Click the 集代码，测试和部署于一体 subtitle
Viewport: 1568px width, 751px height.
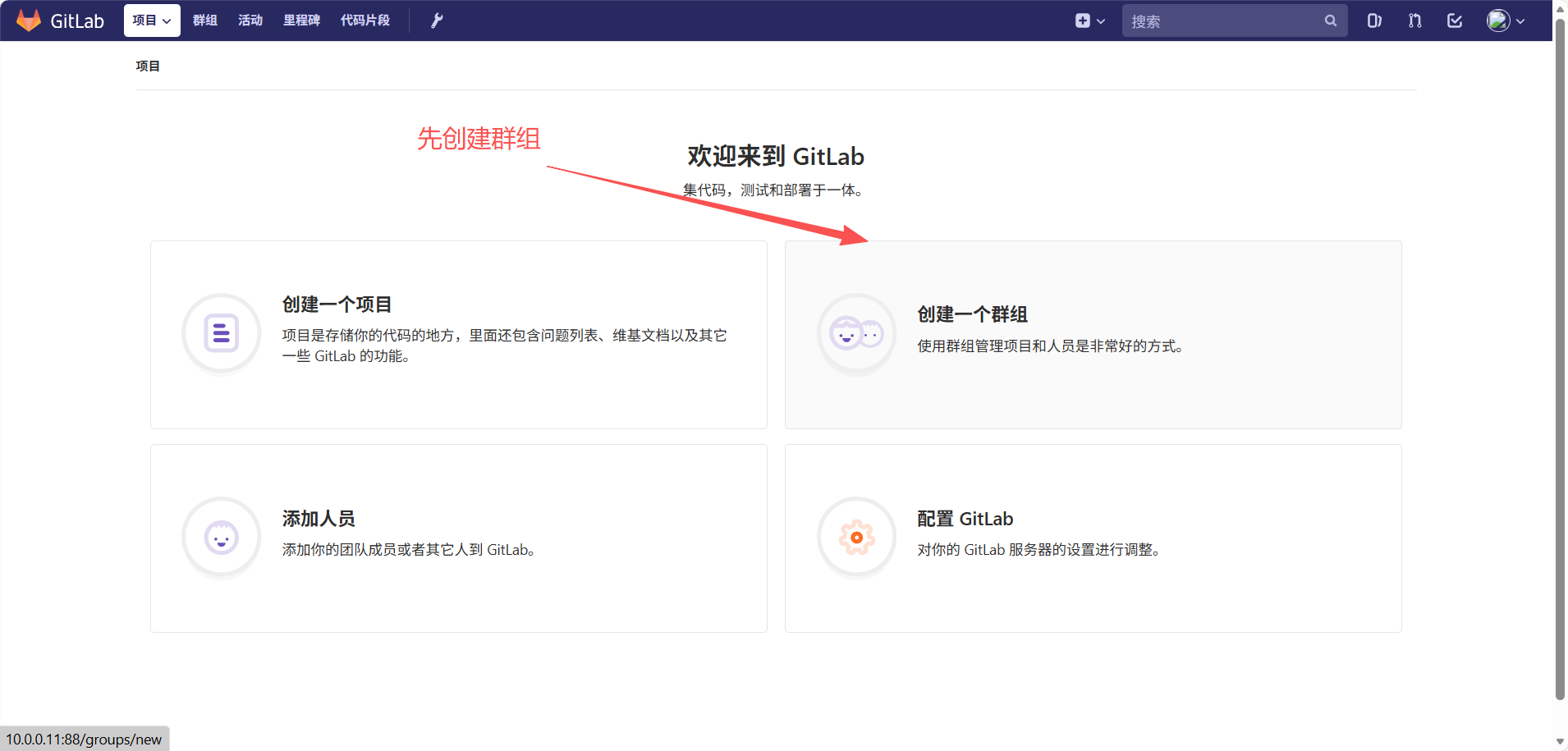pyautogui.click(x=773, y=190)
